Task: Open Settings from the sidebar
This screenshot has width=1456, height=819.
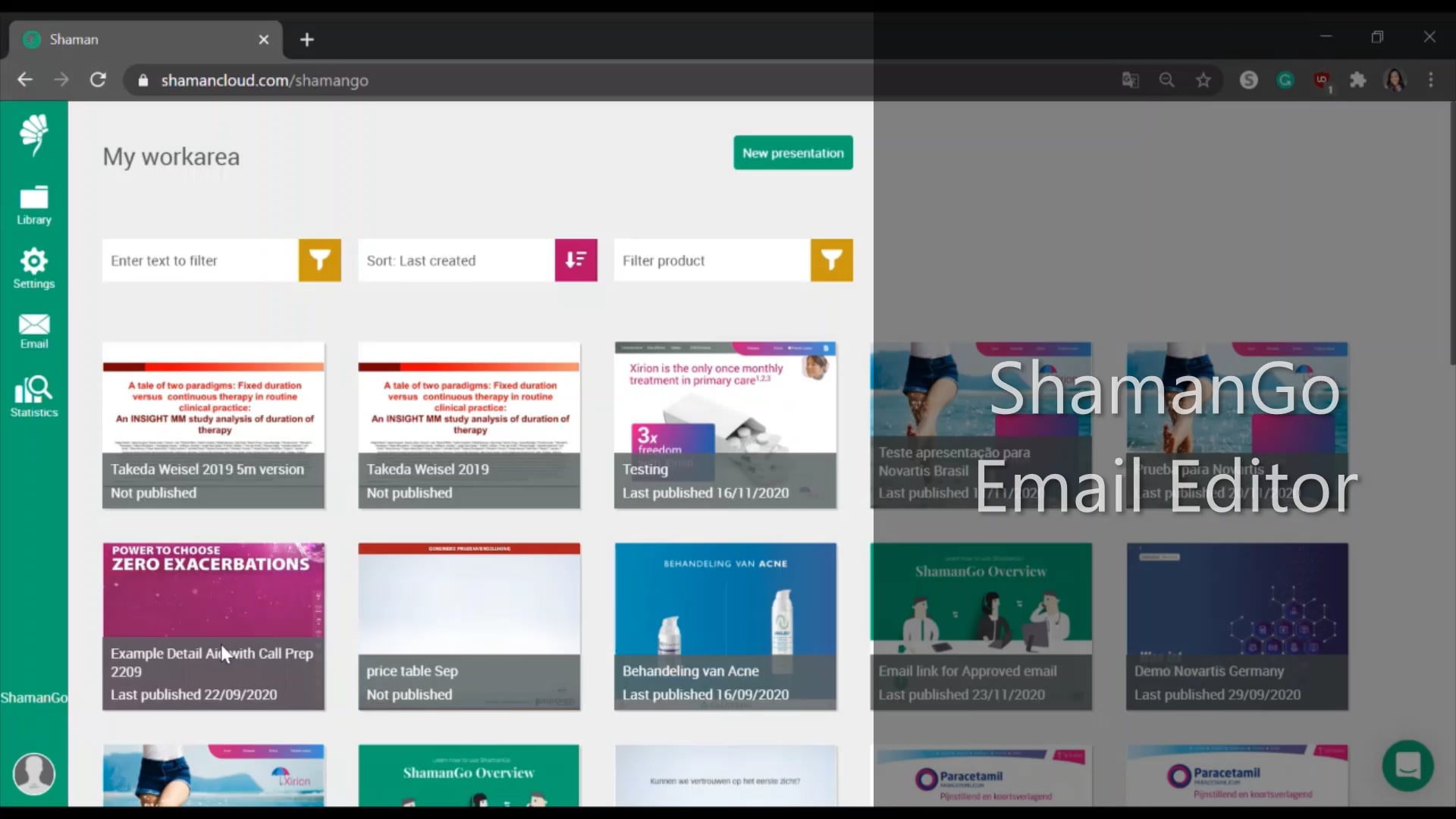Action: 33,267
